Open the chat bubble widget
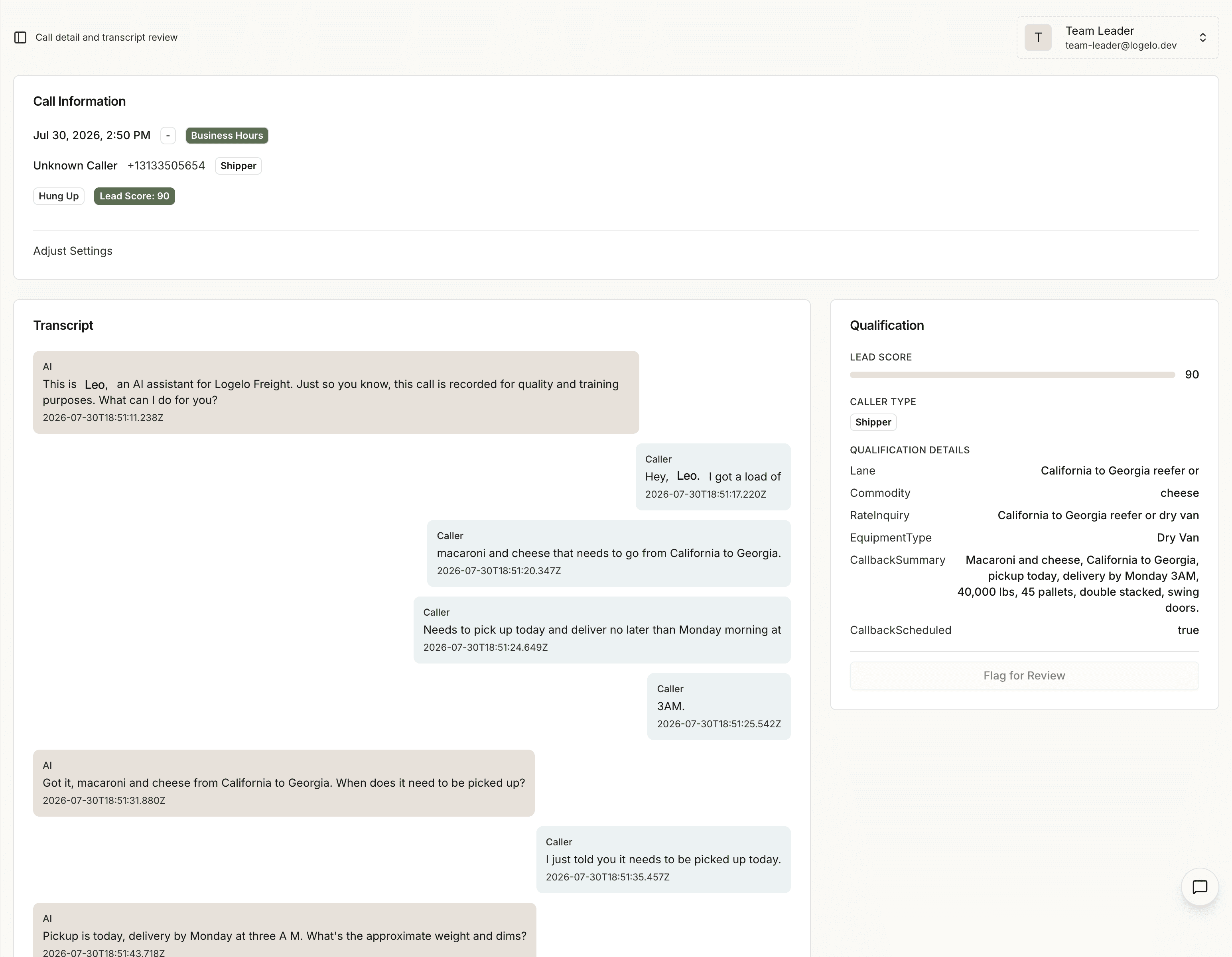The height and width of the screenshot is (957, 1232). tap(1200, 887)
